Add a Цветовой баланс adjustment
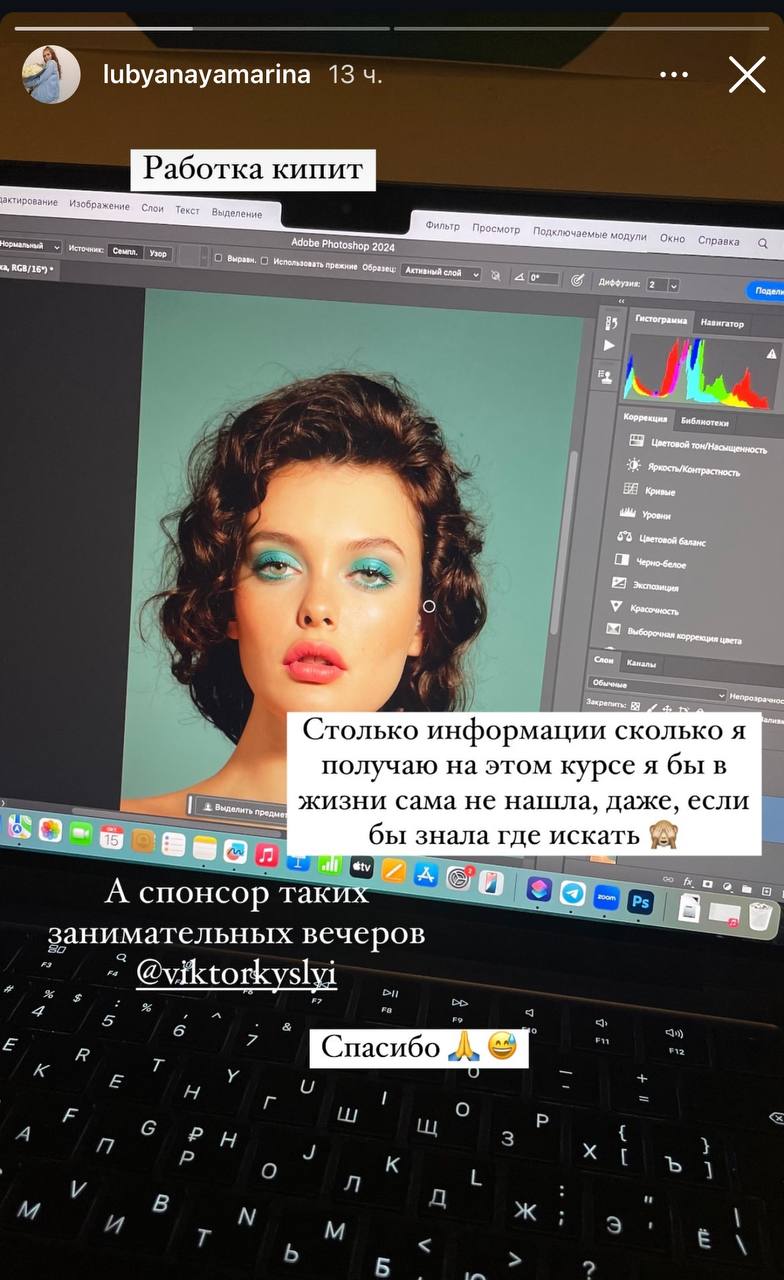The height and width of the screenshot is (1280, 784). coord(662,539)
